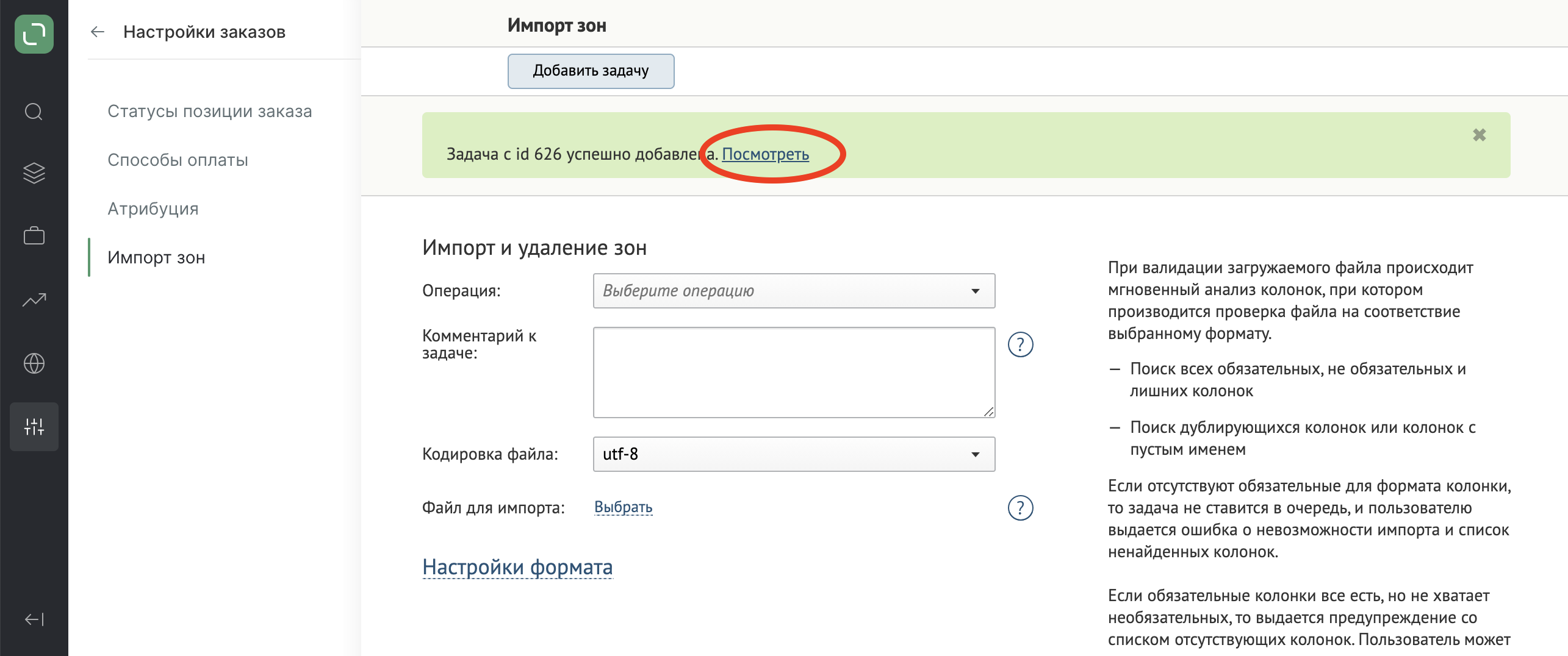Click the Настройки заказов header title
Viewport: 1568px width, 656px height.
[204, 32]
